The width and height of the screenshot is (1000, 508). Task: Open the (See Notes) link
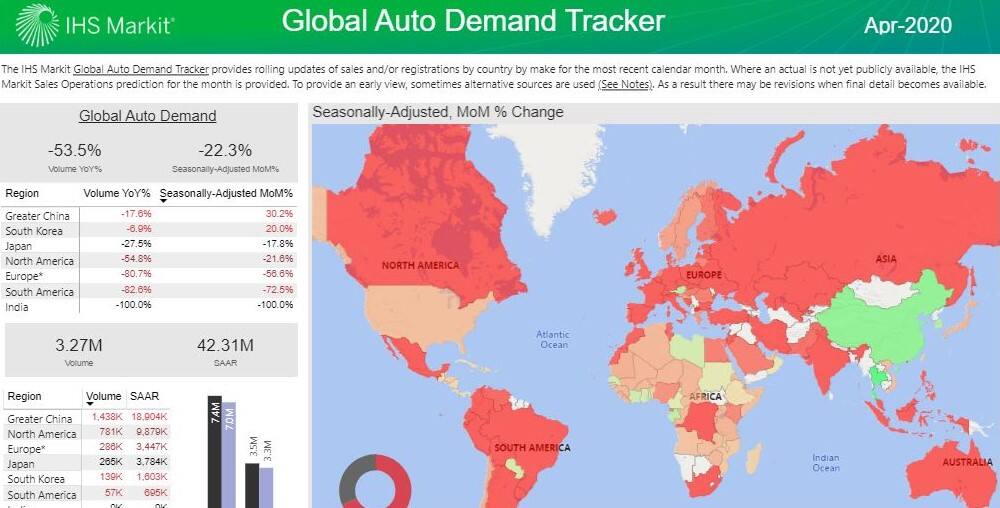pyautogui.click(x=624, y=84)
